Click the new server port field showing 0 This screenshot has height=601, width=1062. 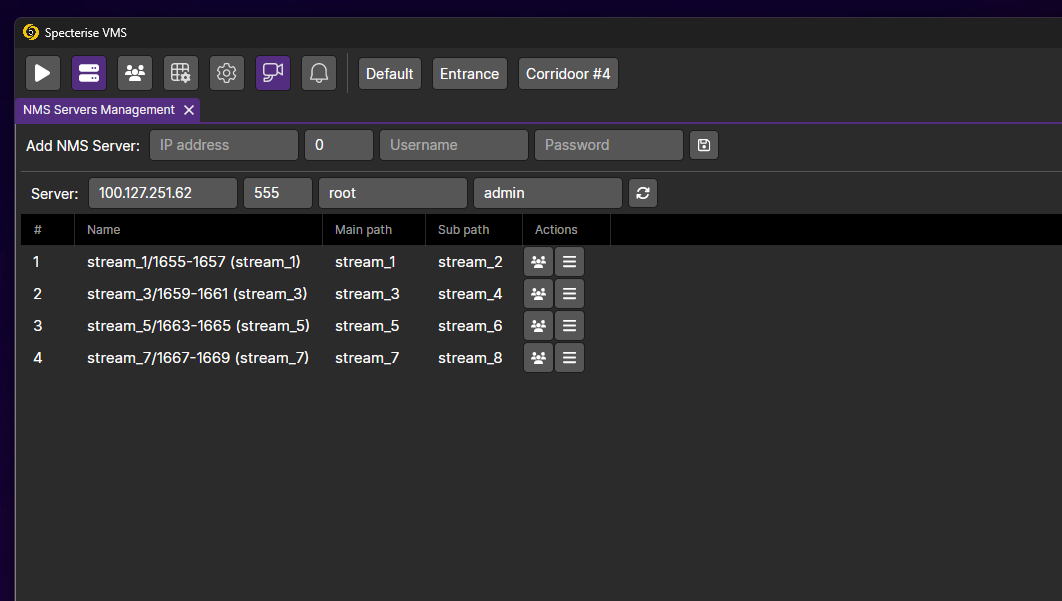pos(339,145)
